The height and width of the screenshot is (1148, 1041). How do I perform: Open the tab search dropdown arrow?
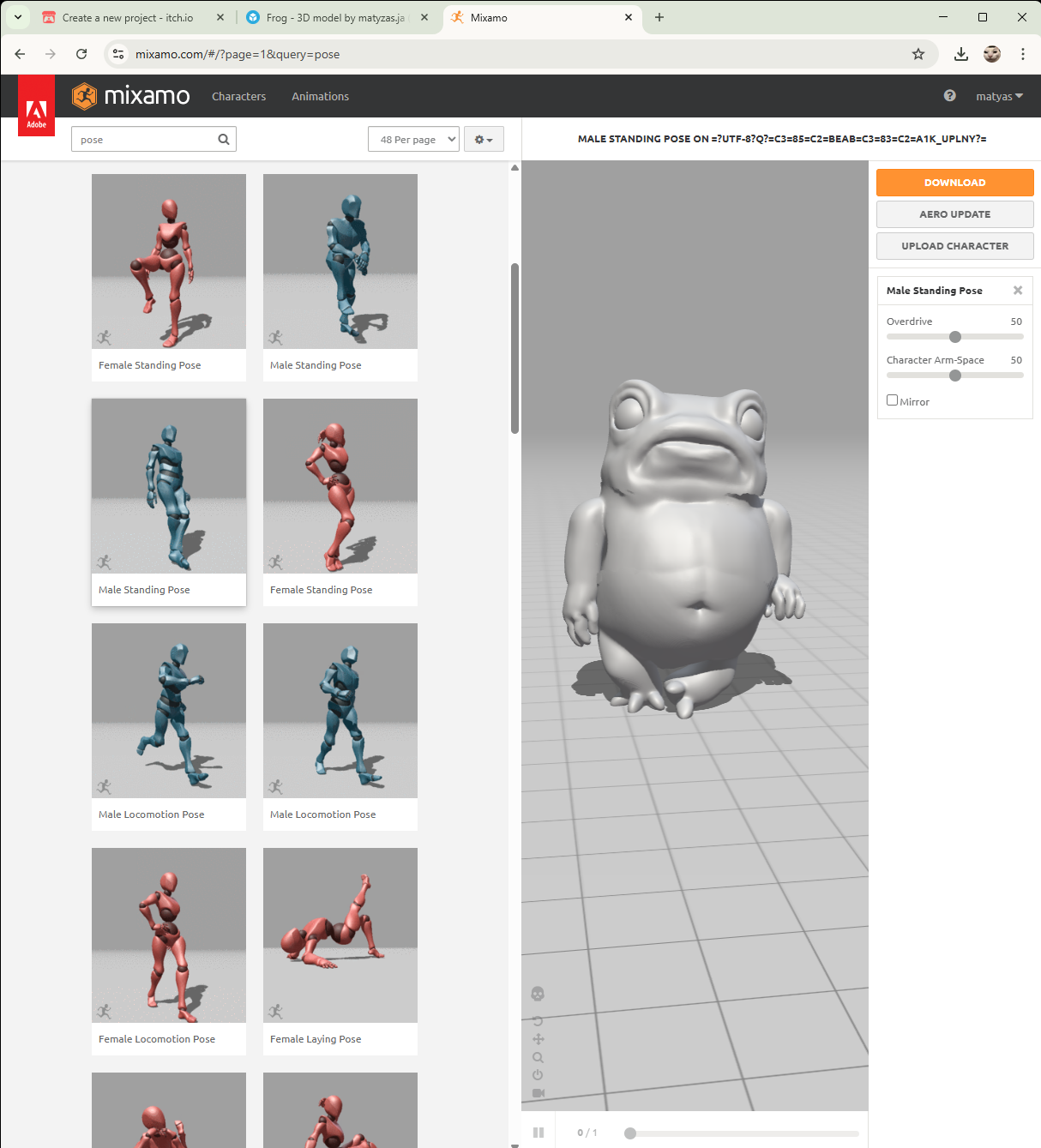click(x=18, y=17)
